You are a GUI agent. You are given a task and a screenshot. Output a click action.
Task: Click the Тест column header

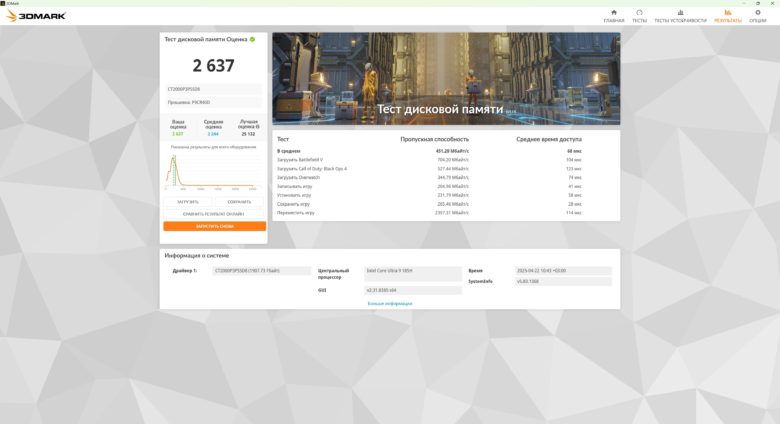(283, 139)
